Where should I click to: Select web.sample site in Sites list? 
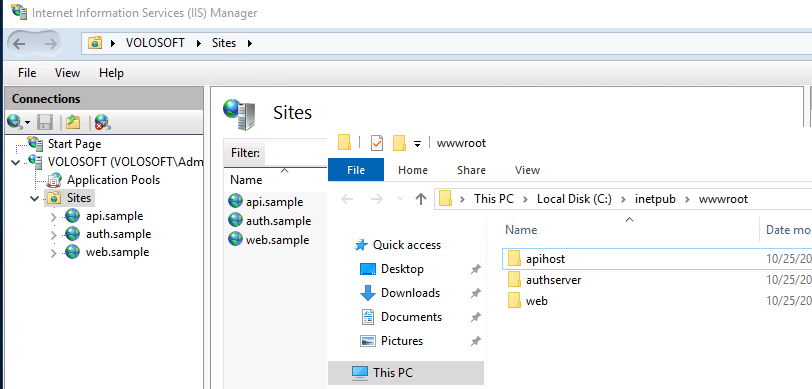click(278, 240)
